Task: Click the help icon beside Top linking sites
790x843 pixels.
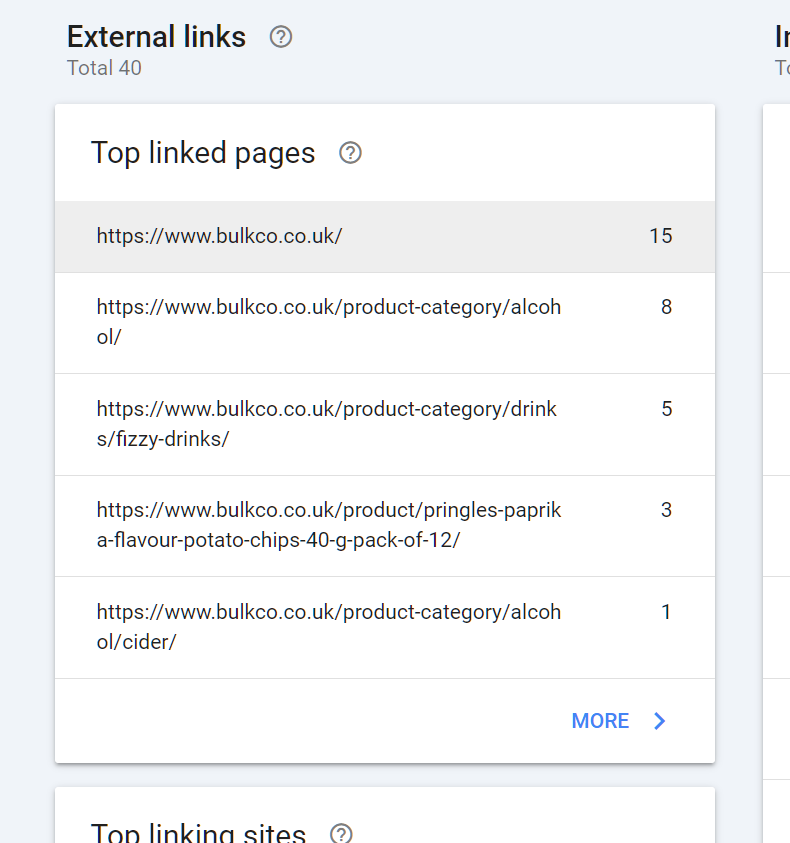Action: 341,833
